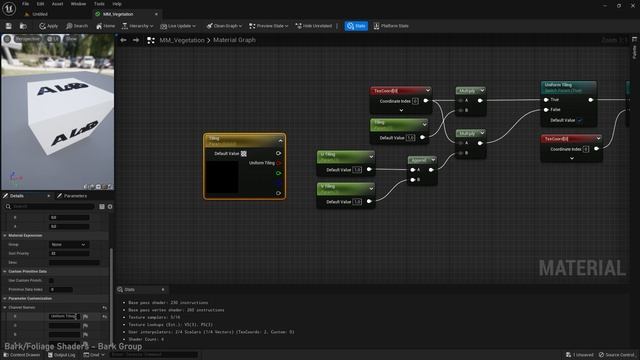Collapse the Material Expression section
Screen dimensions: 640x360
click(5, 236)
